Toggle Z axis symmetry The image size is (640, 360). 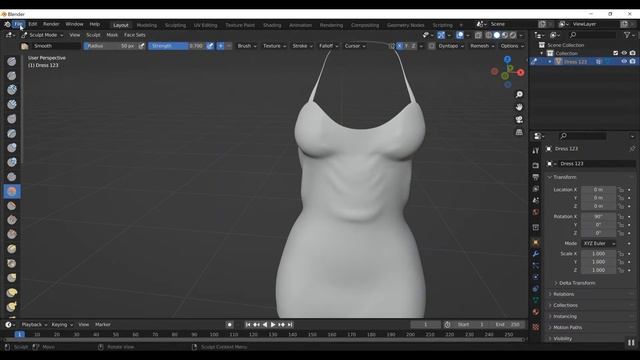tap(413, 46)
